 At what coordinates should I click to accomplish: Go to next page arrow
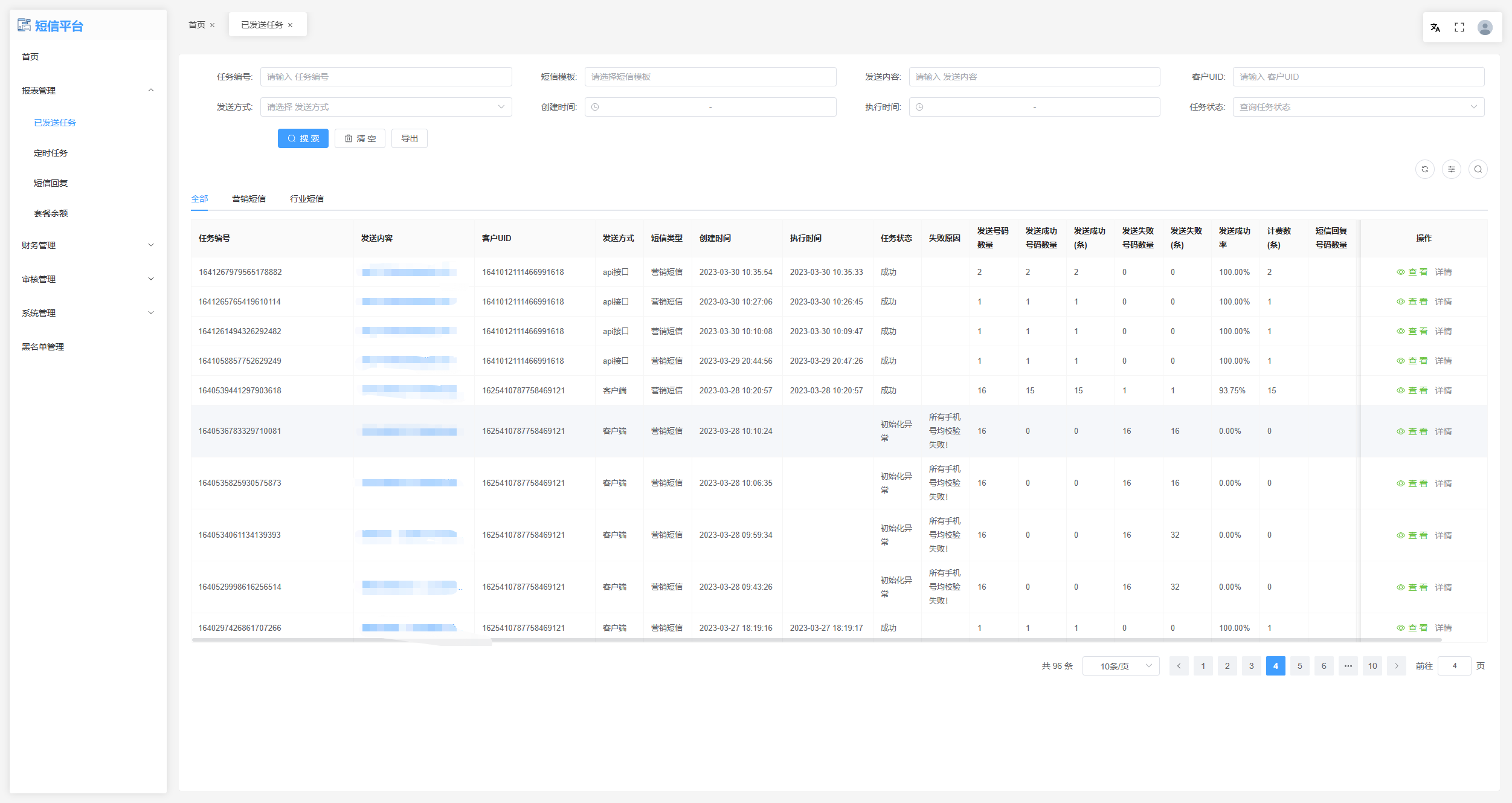1397,666
